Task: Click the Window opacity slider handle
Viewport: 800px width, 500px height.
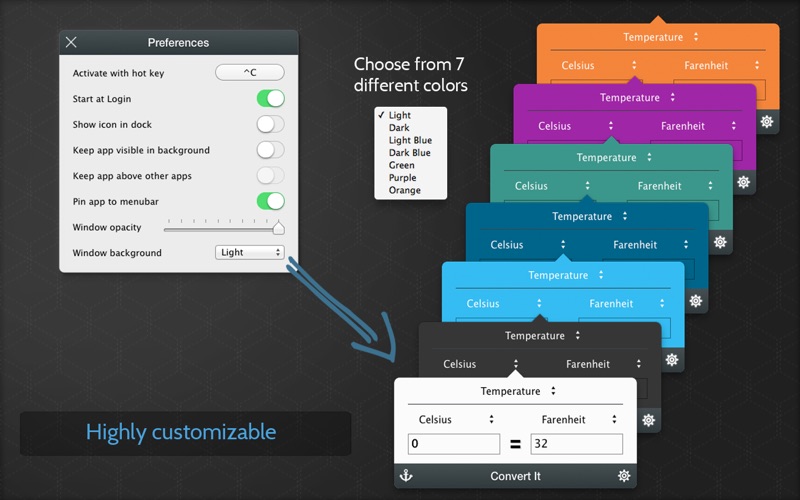Action: click(x=279, y=228)
